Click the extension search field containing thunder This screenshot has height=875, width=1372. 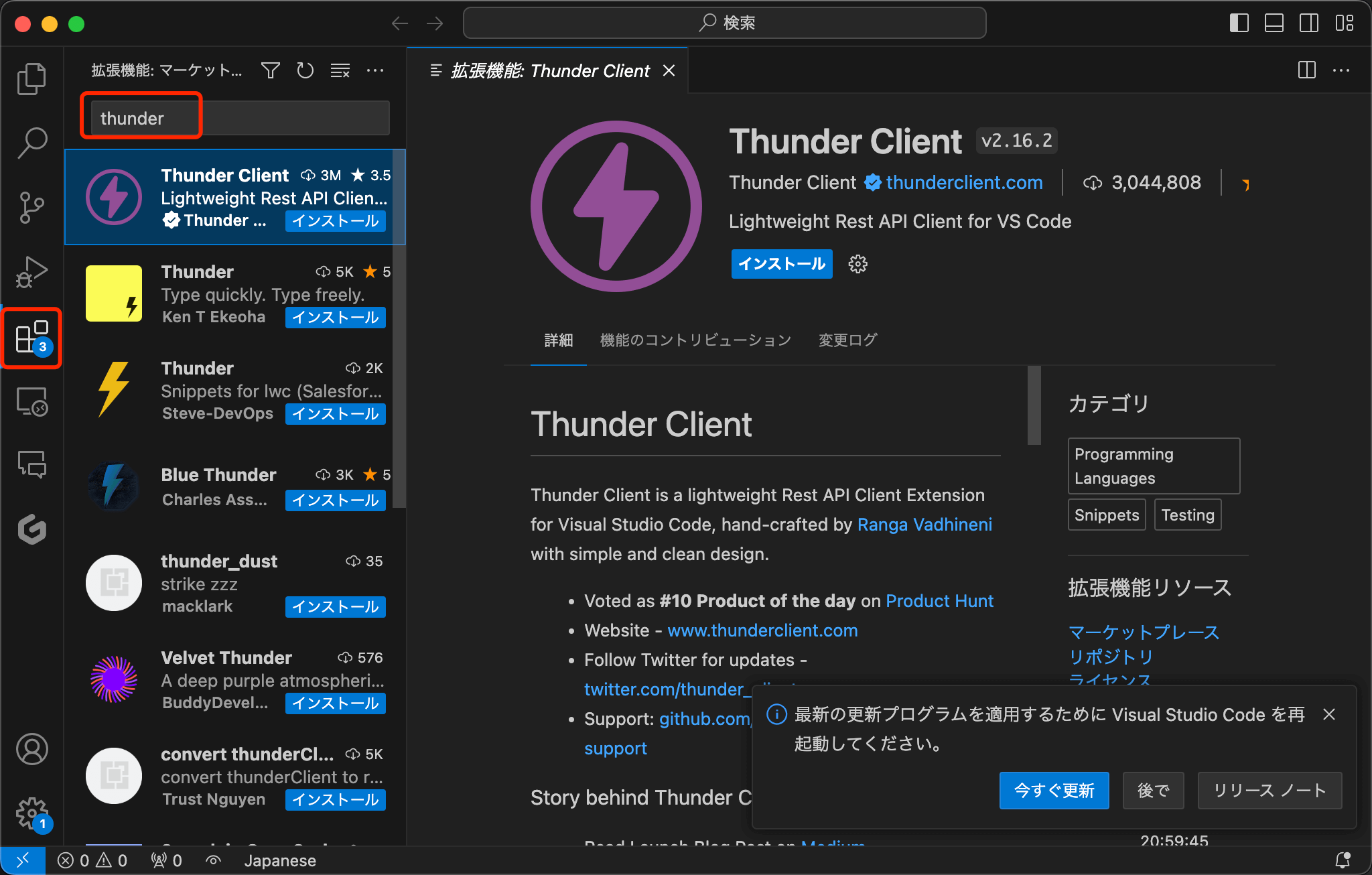click(x=240, y=118)
